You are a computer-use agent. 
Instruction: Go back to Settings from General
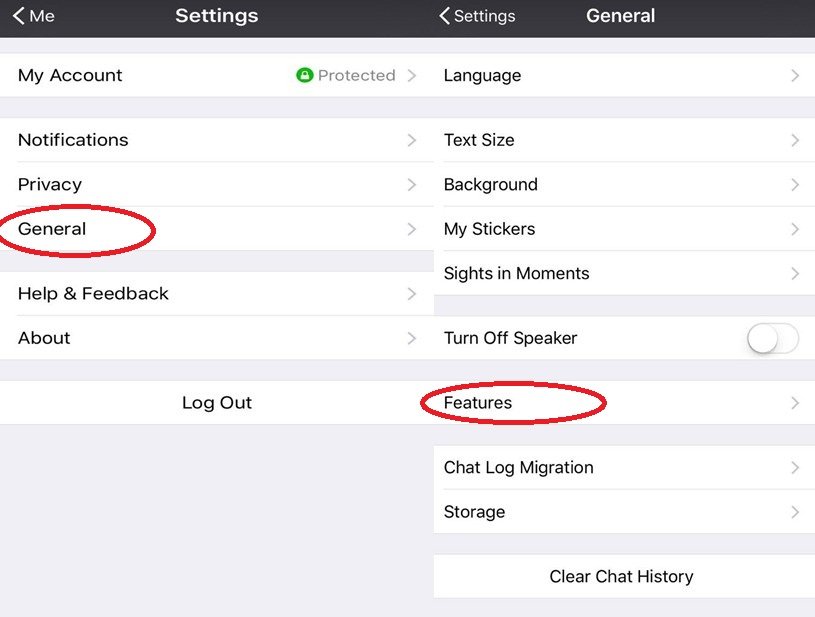(x=477, y=16)
